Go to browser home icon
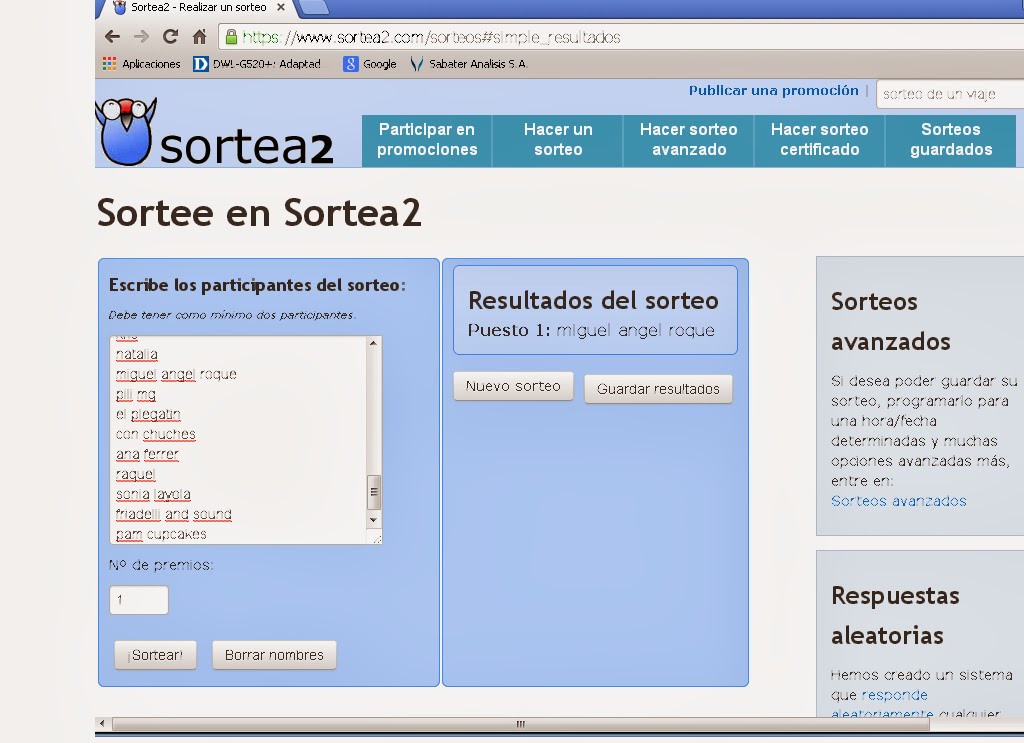 [x=199, y=37]
